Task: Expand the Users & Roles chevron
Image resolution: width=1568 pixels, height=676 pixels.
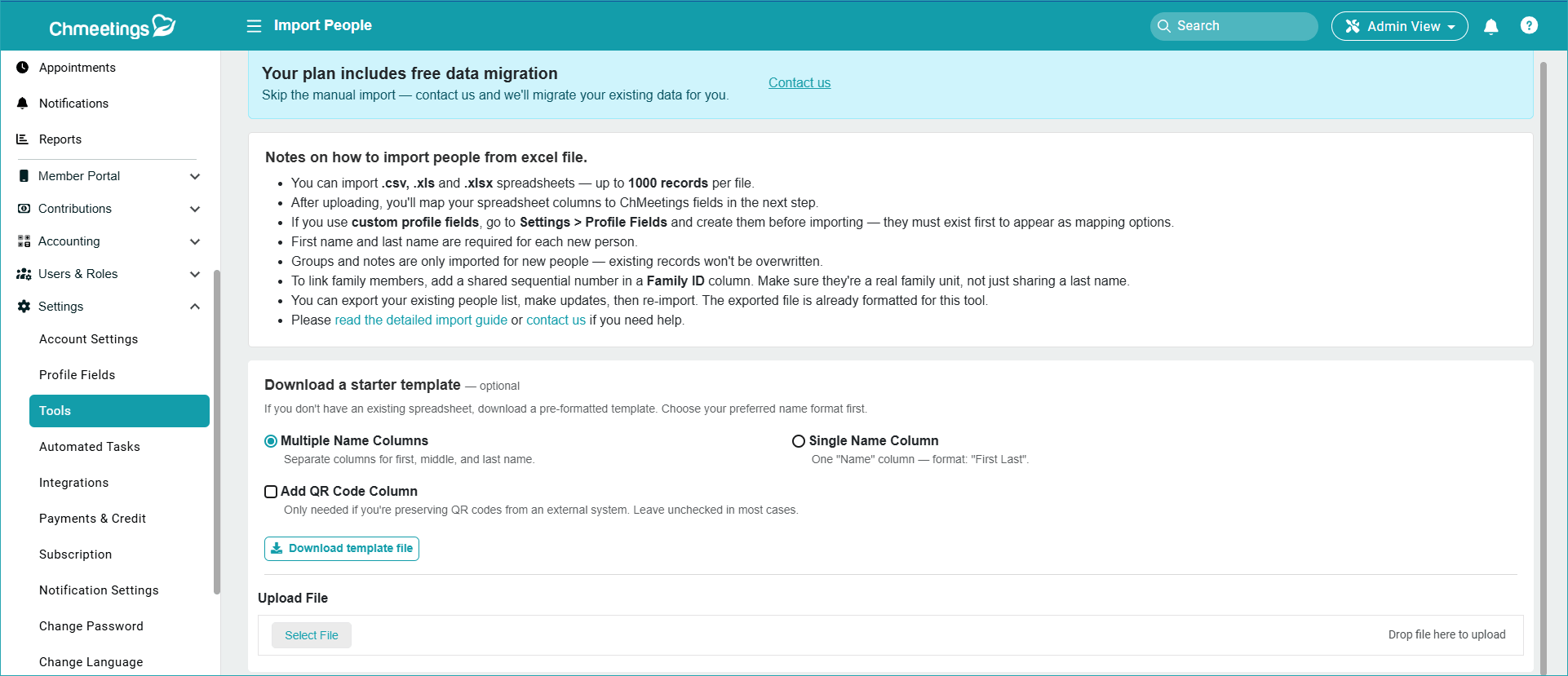Action: click(195, 274)
